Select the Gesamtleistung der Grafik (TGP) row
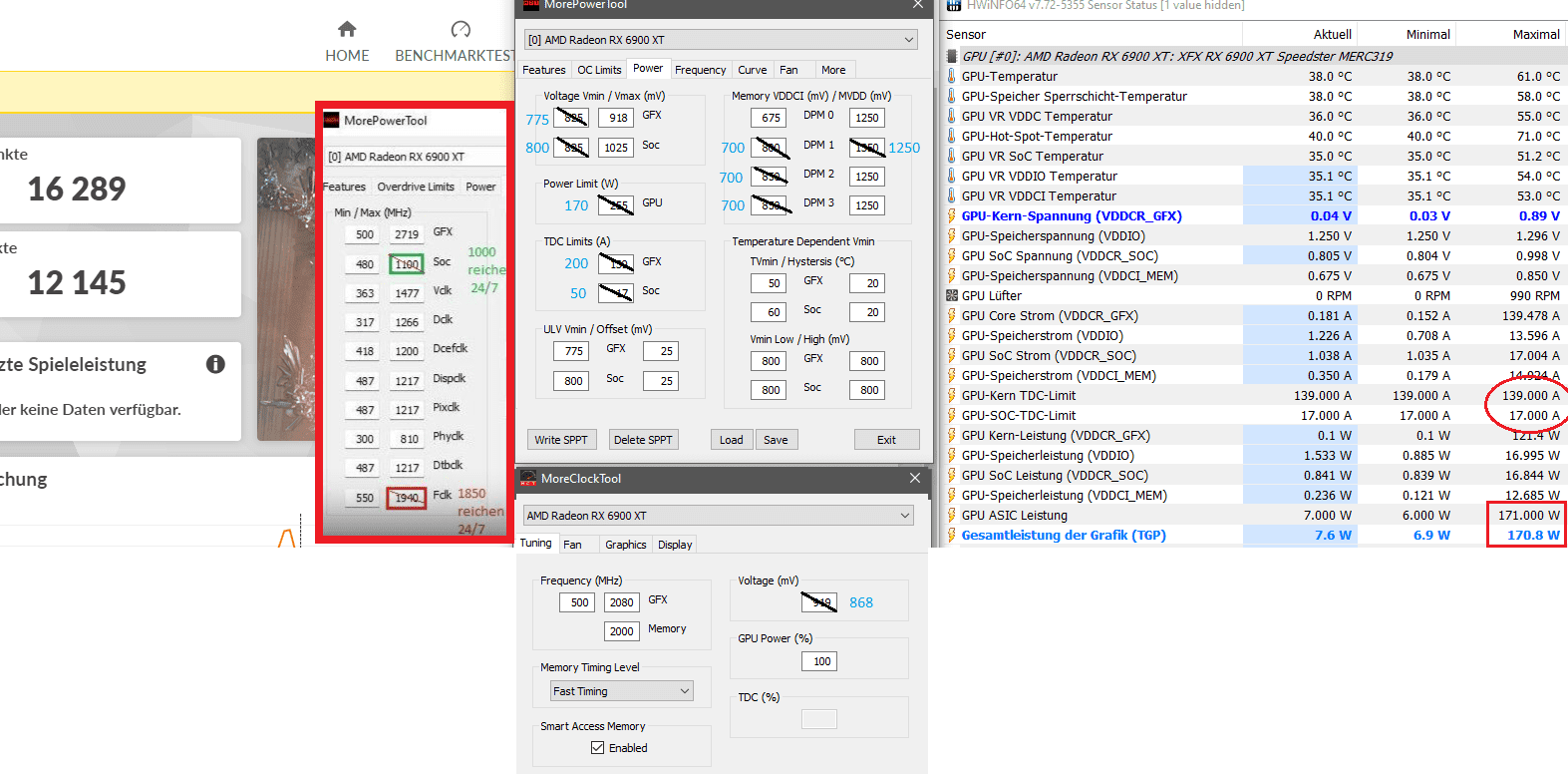This screenshot has height=774, width=1568. [x=1254, y=535]
